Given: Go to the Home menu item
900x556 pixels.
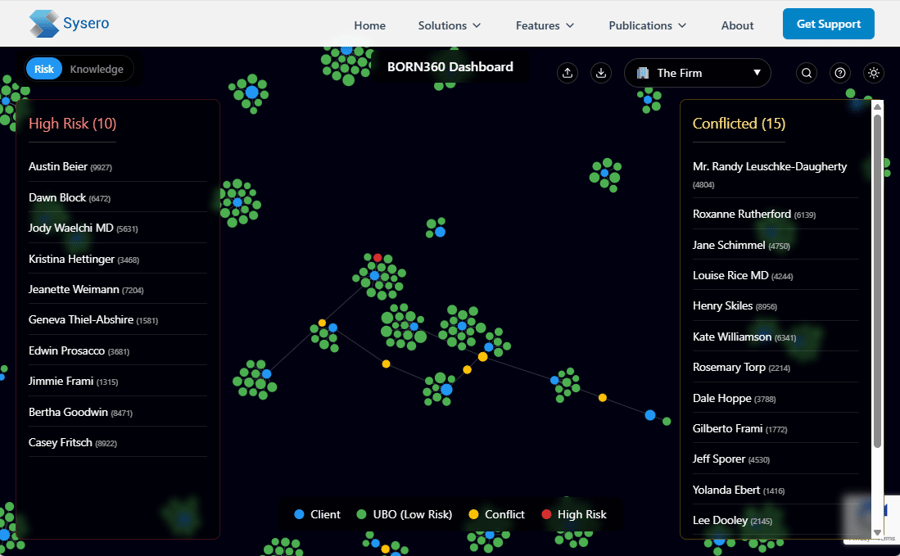Looking at the screenshot, I should tap(369, 25).
